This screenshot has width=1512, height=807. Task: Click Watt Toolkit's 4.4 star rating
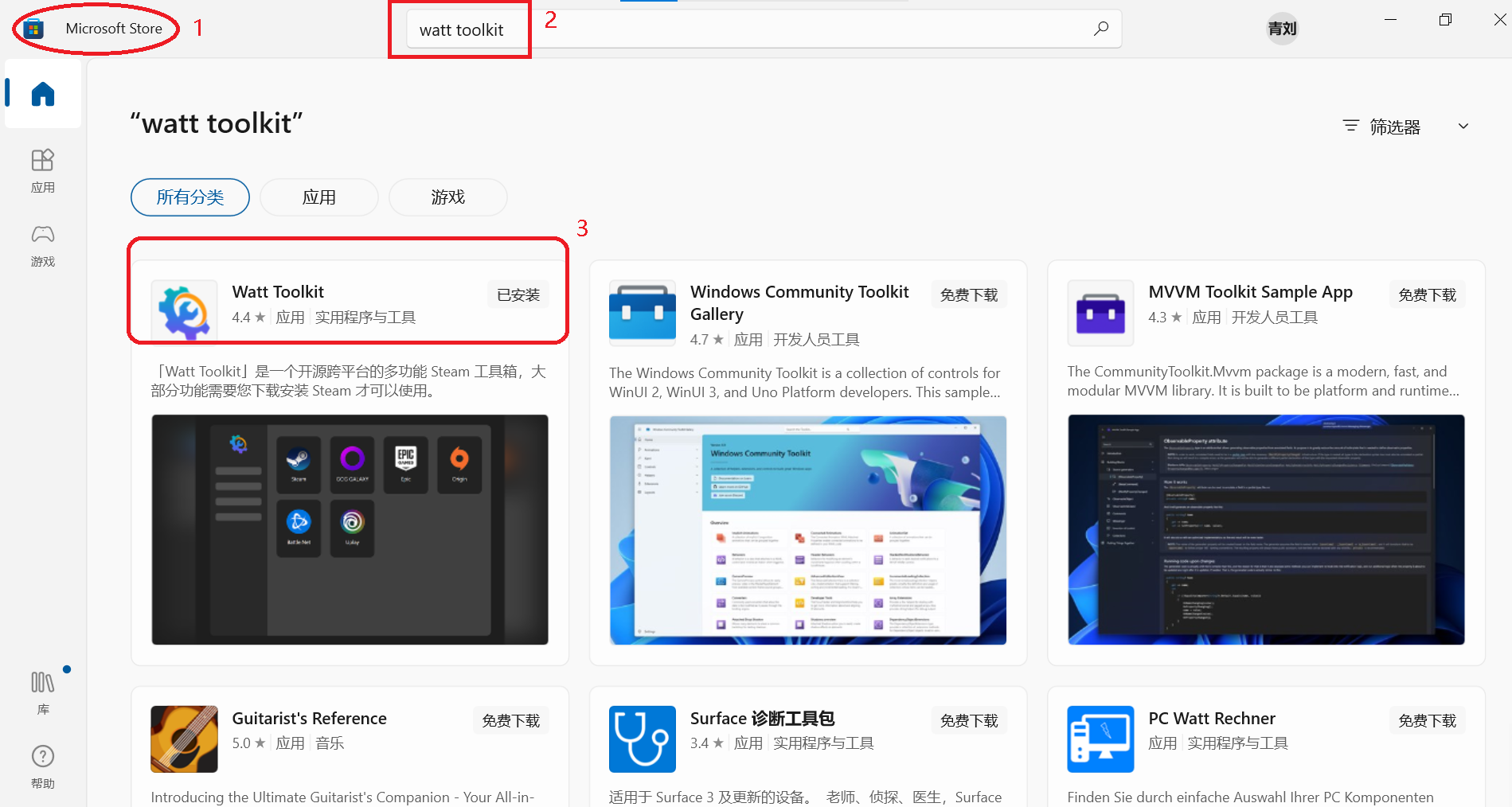[248, 318]
